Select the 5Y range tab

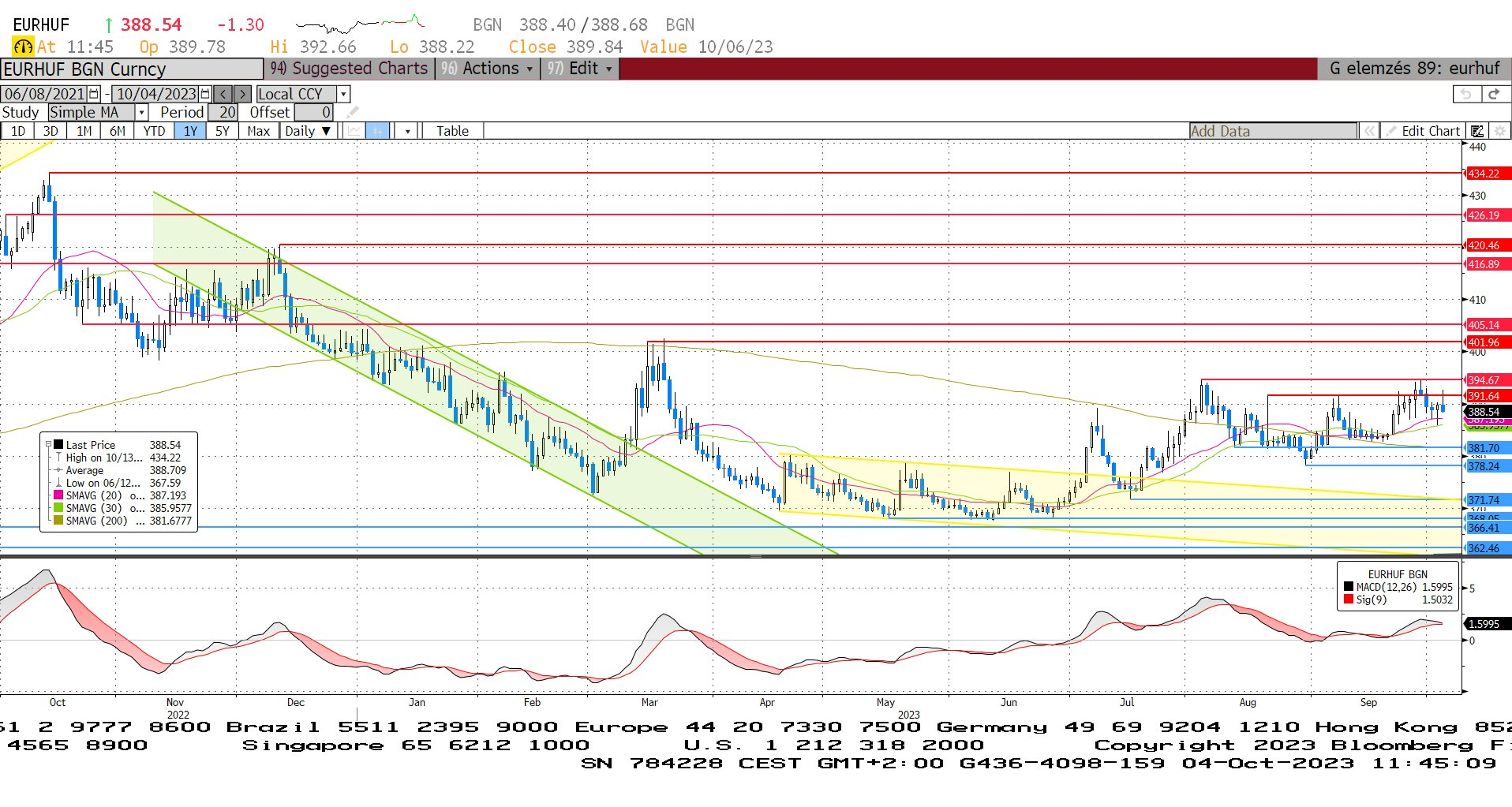223,131
